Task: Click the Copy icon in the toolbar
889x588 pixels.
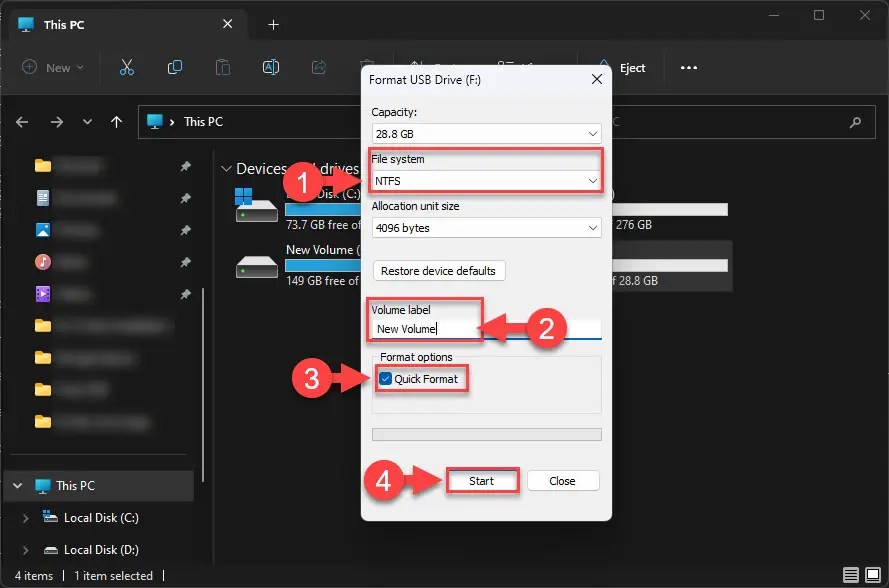Action: point(175,67)
